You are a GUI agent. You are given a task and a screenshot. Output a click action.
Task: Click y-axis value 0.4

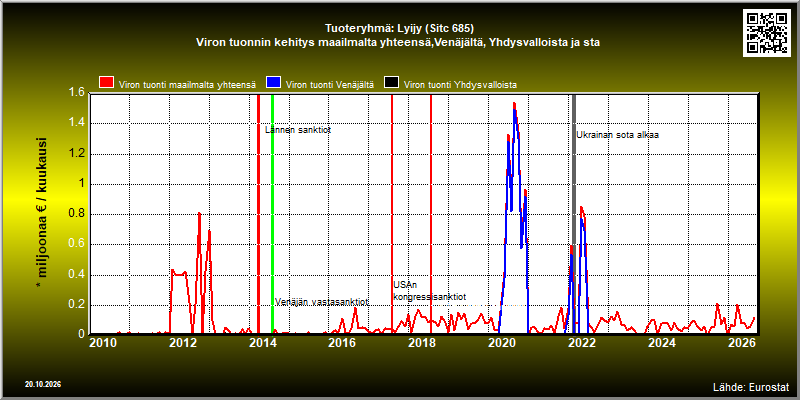click(77, 275)
